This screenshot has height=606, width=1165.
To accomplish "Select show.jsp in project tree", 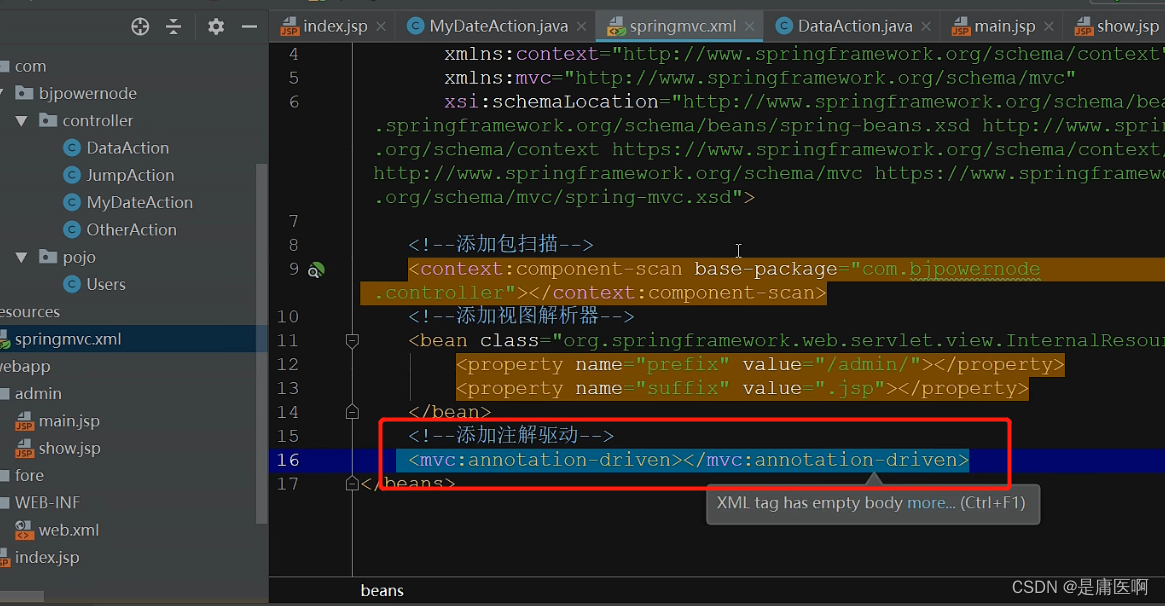I will (69, 449).
